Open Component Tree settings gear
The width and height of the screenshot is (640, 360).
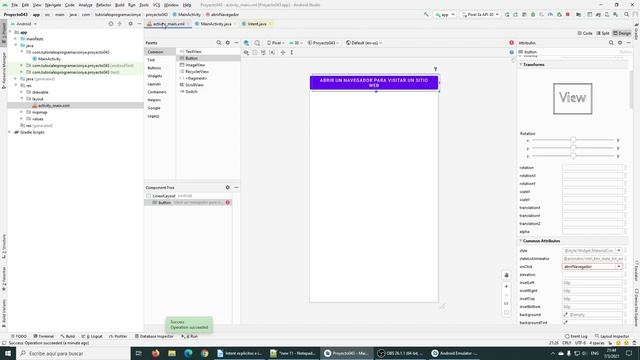pos(228,187)
